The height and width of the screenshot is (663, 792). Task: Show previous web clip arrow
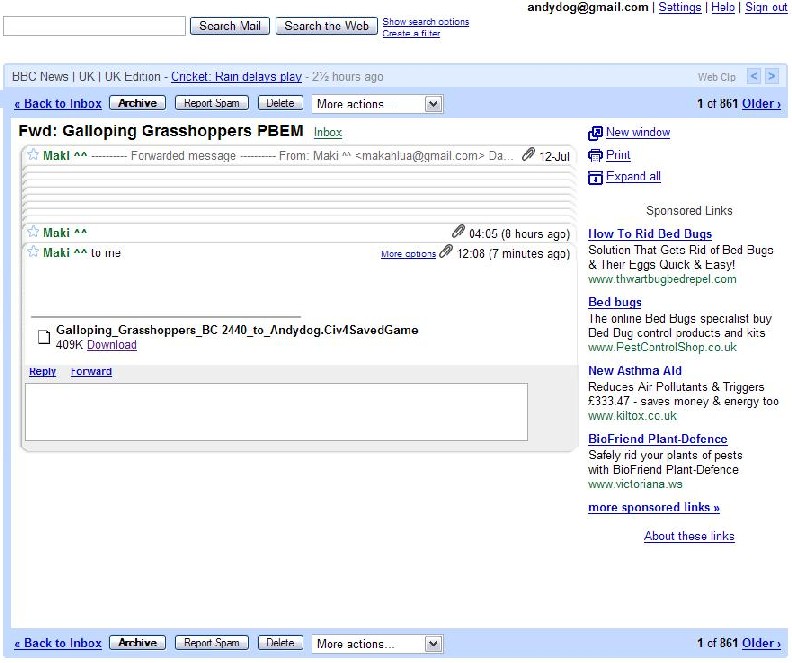(754, 76)
